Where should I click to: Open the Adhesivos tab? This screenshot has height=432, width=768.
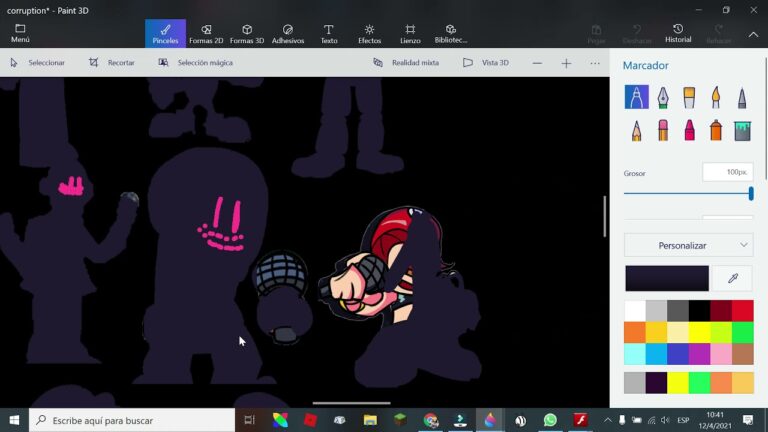point(288,33)
